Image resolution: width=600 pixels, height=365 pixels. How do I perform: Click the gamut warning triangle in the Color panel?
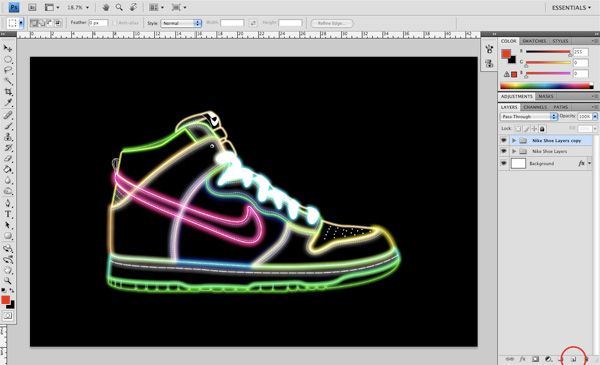[507, 74]
